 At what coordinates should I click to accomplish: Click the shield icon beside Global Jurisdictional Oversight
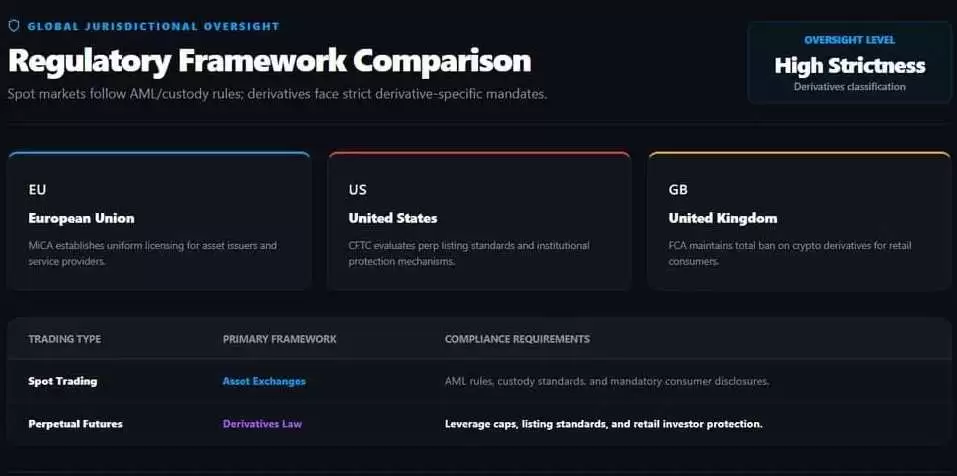13,26
